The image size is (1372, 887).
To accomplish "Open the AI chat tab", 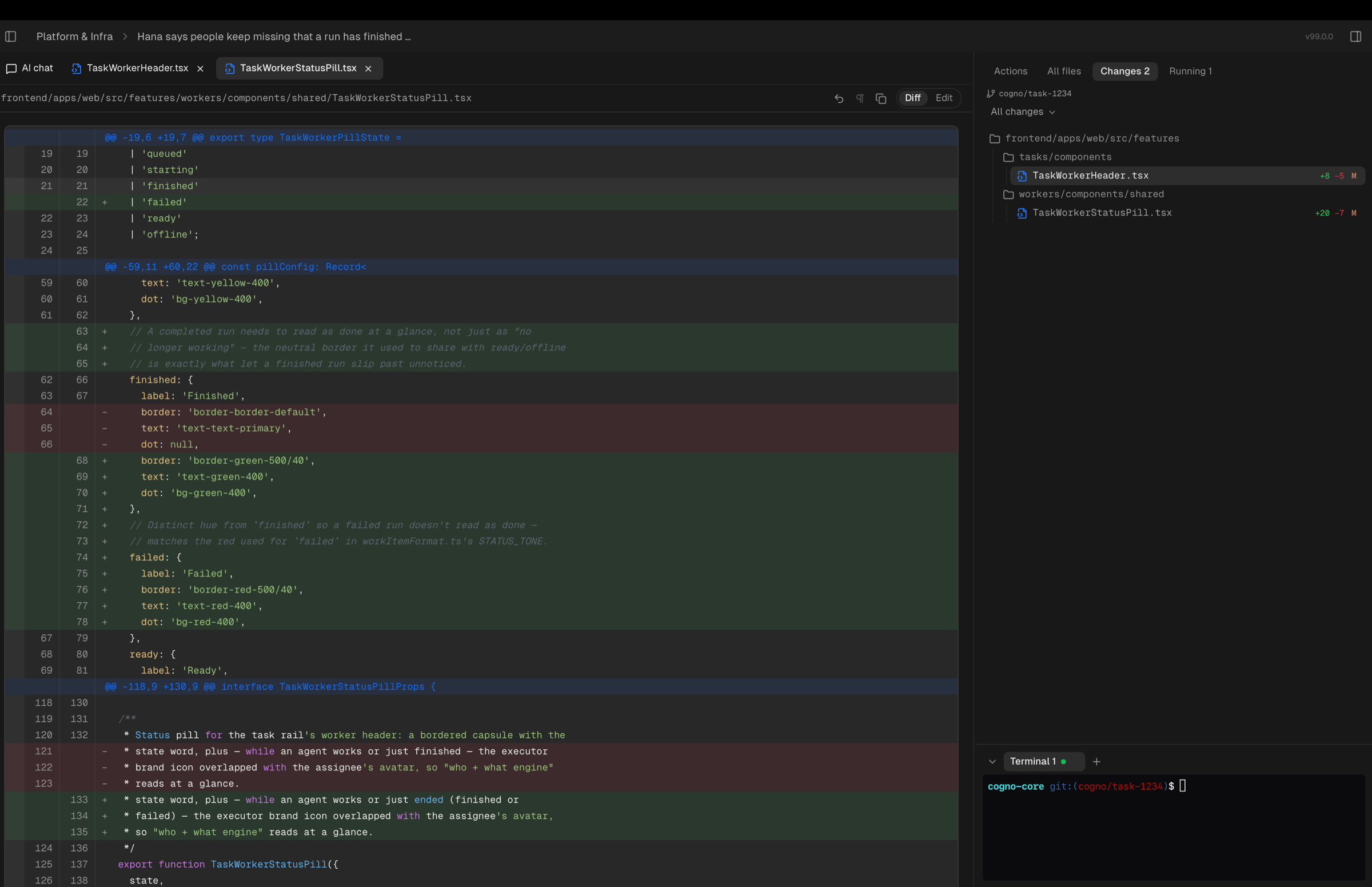I will pyautogui.click(x=30, y=69).
